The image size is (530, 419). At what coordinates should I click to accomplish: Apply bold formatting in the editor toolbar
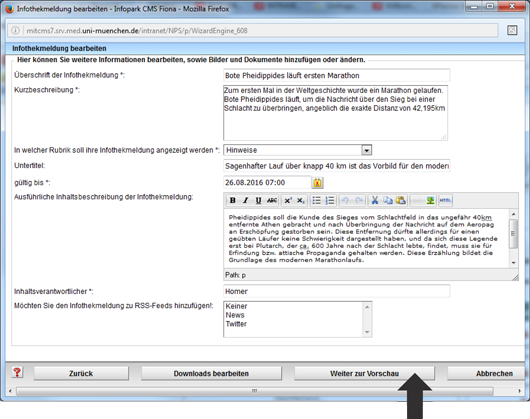pos(233,200)
